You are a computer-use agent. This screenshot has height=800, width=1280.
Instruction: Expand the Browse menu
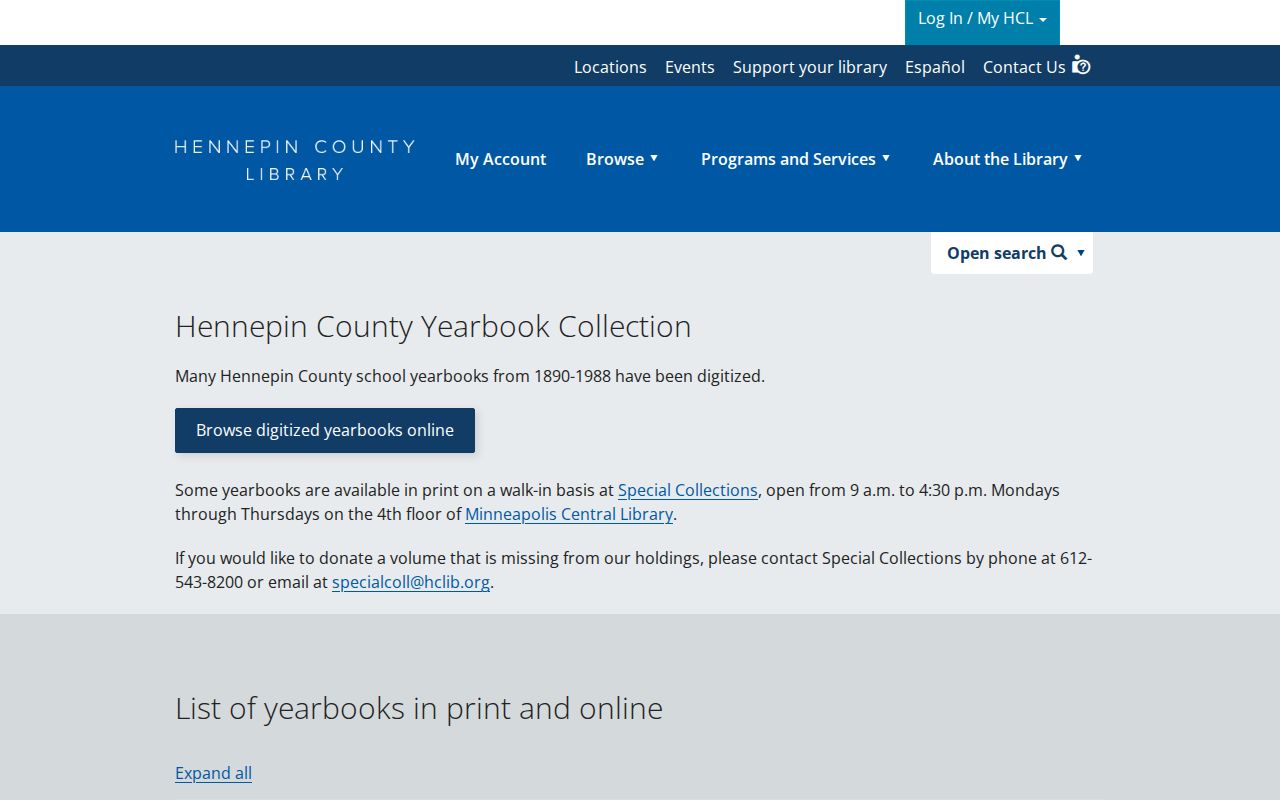click(622, 159)
